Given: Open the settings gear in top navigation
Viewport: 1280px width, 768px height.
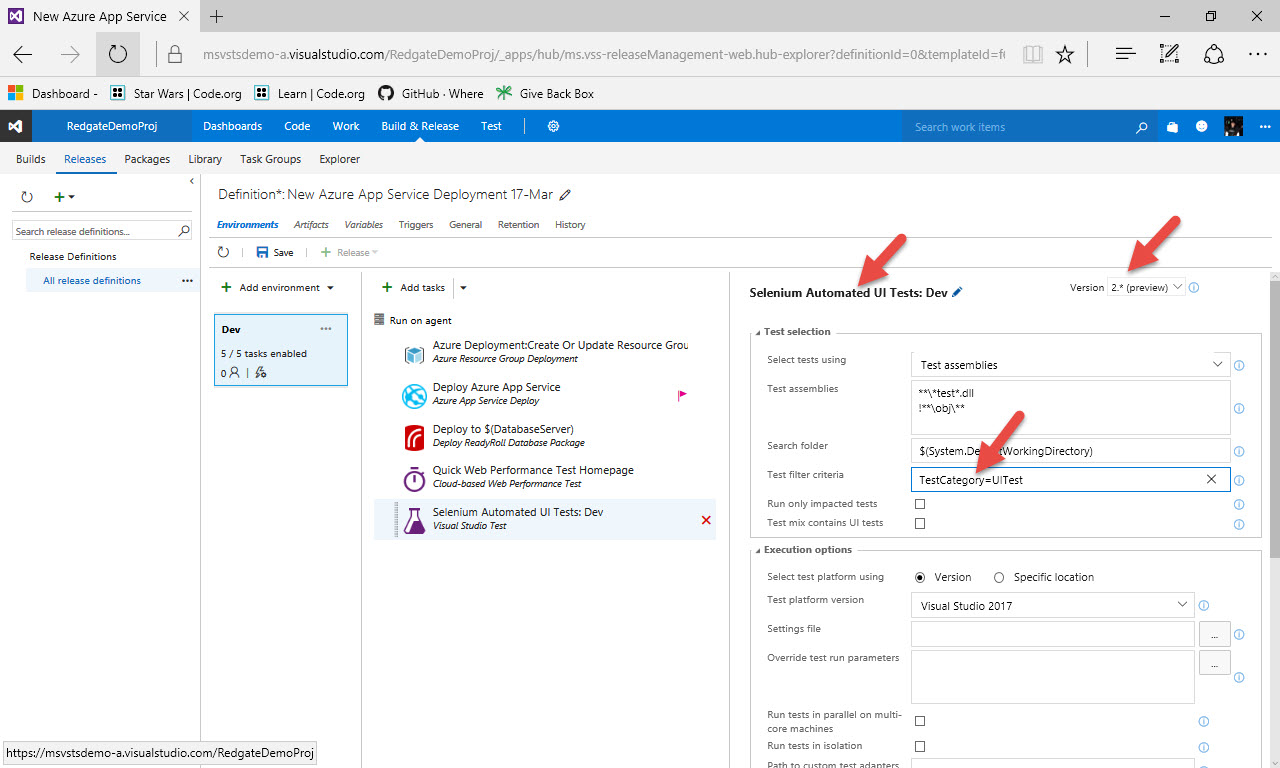Looking at the screenshot, I should coord(553,126).
